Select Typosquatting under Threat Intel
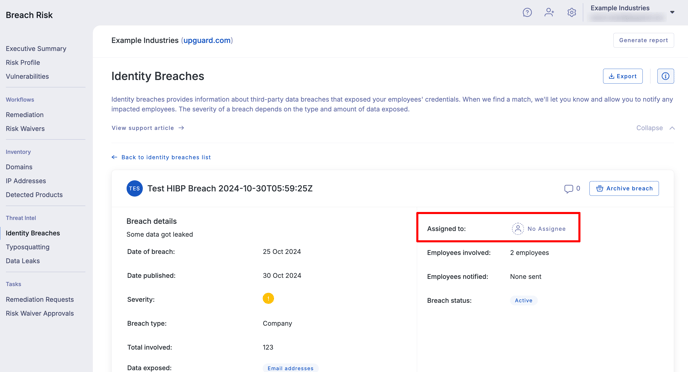The height and width of the screenshot is (372, 688). coord(28,247)
